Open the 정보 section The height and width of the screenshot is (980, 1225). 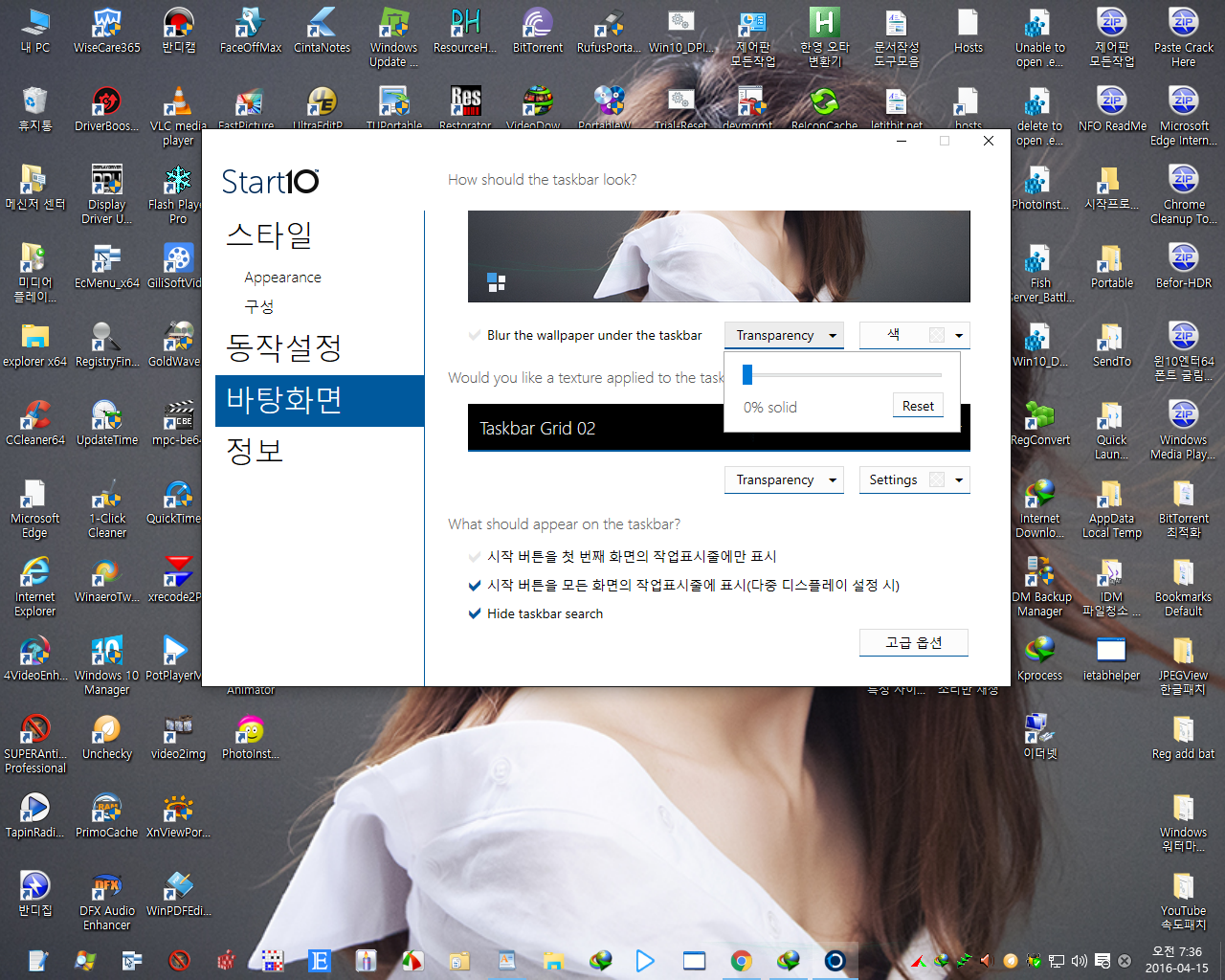tap(255, 451)
